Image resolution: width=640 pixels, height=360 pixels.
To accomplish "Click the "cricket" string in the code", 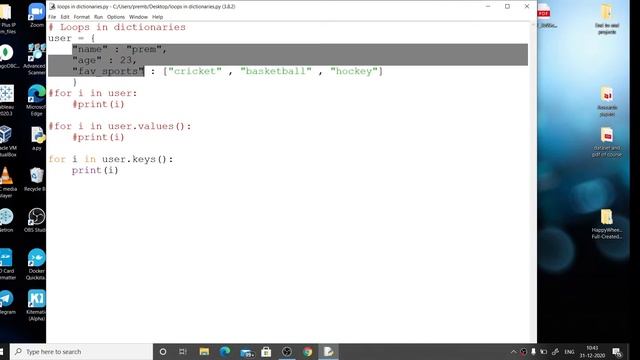I will pos(195,71).
